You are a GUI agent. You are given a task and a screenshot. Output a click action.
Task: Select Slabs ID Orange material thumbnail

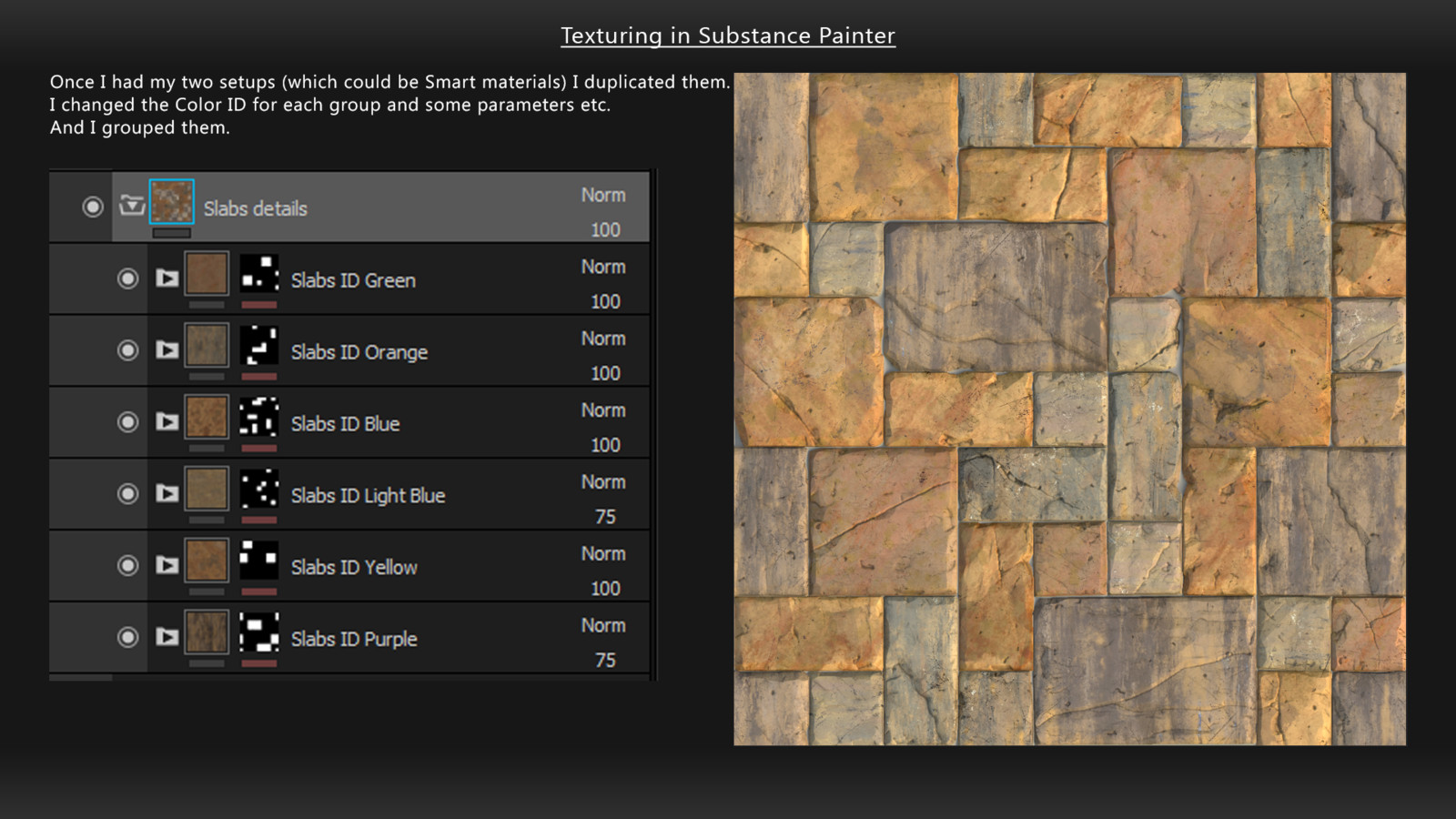click(x=207, y=346)
